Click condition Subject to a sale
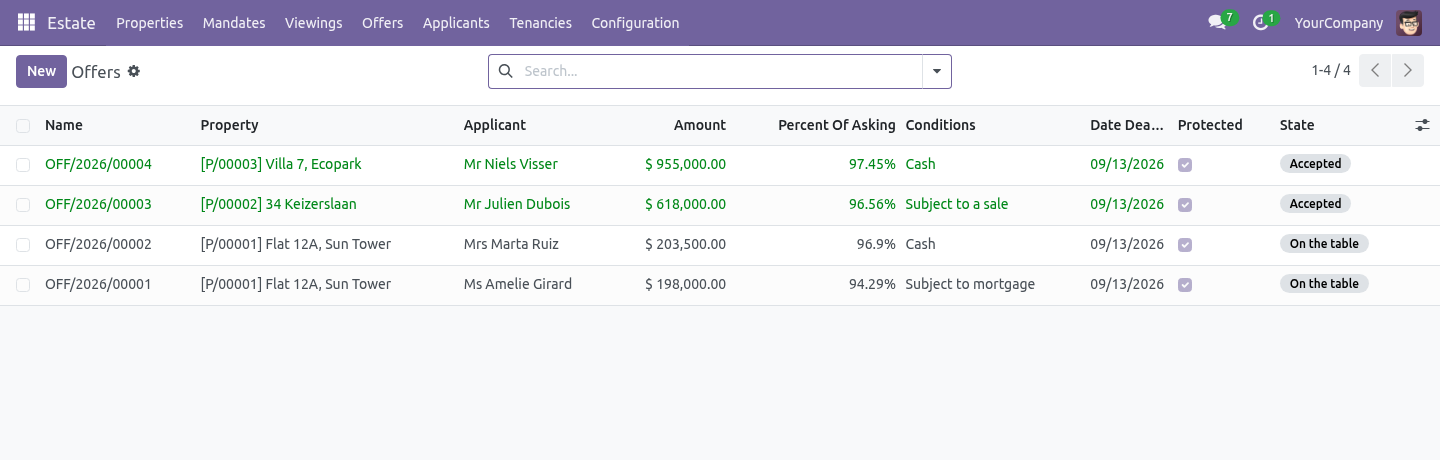 (x=957, y=204)
